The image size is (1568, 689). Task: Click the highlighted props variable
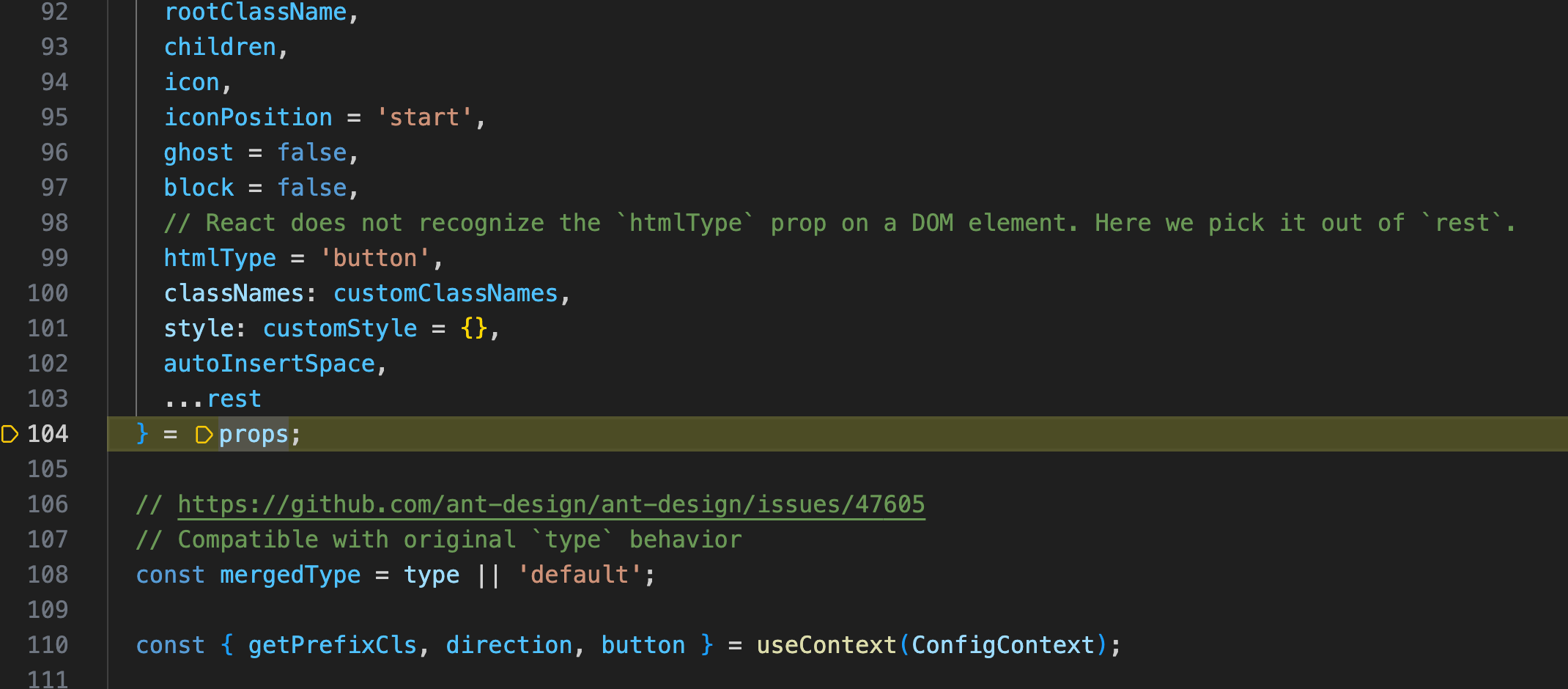pos(254,435)
